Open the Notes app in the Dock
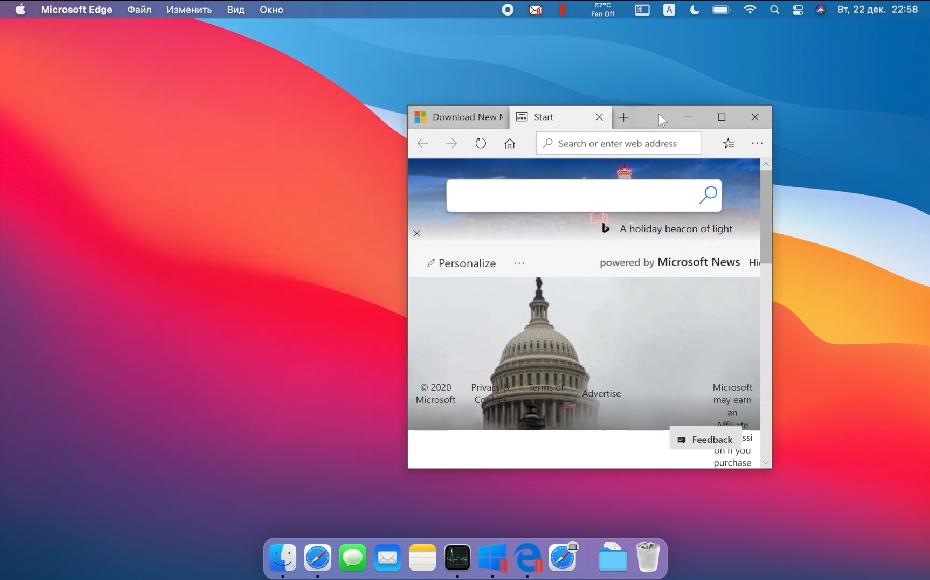 (422, 557)
